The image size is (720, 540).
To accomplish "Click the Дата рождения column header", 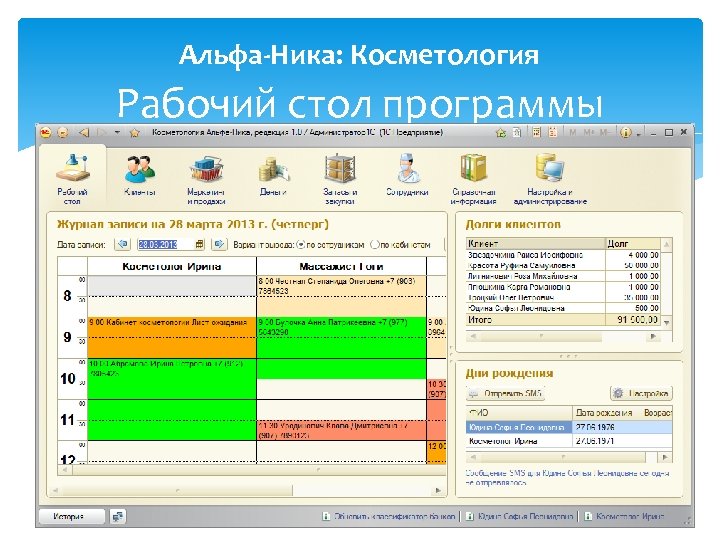I will coord(604,412).
